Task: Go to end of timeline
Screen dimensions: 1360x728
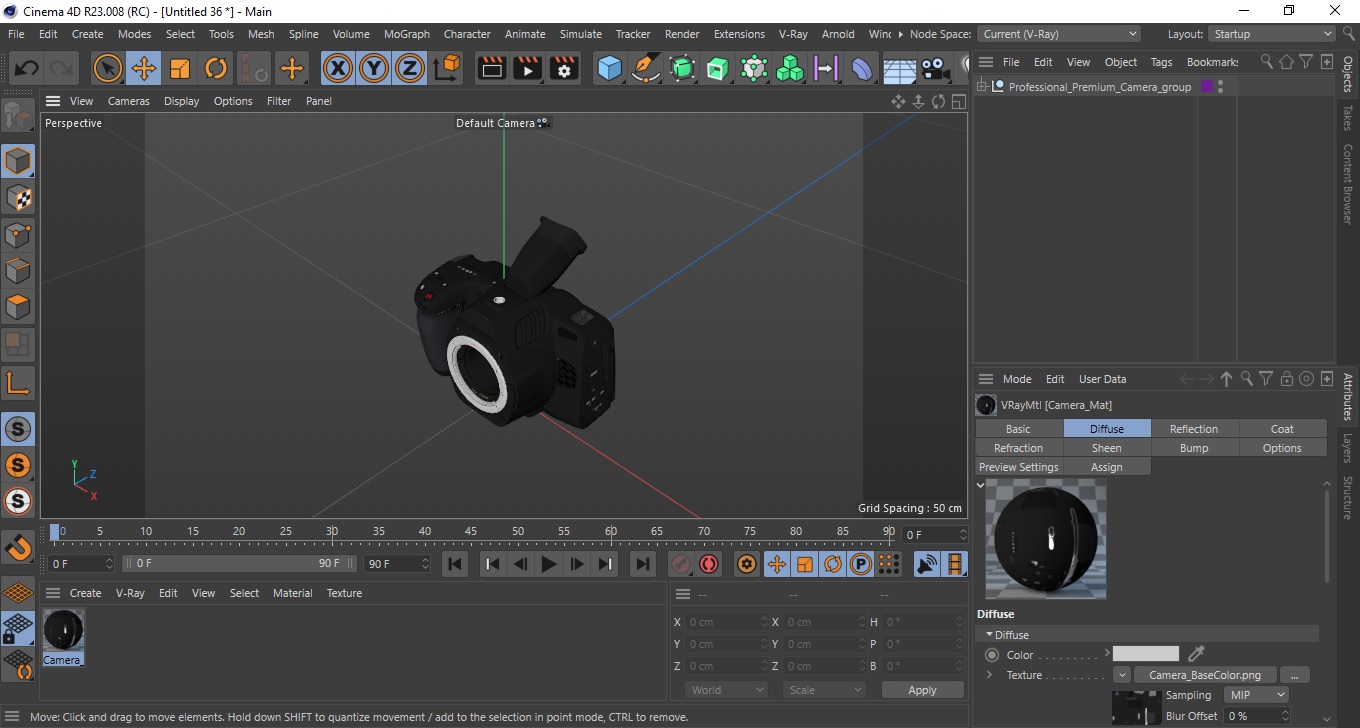Action: tap(643, 564)
